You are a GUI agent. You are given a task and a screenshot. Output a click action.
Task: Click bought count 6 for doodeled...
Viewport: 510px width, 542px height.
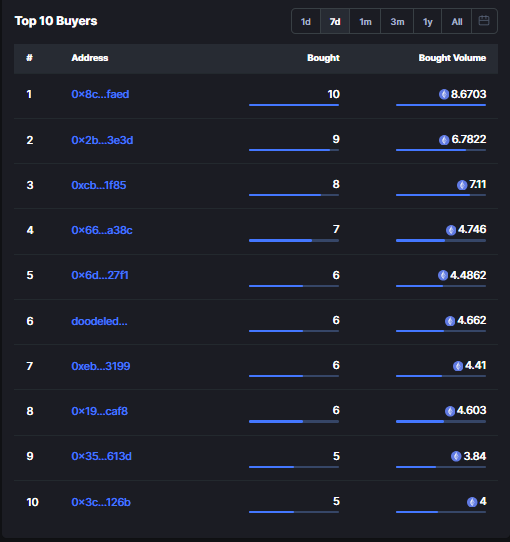point(336,320)
